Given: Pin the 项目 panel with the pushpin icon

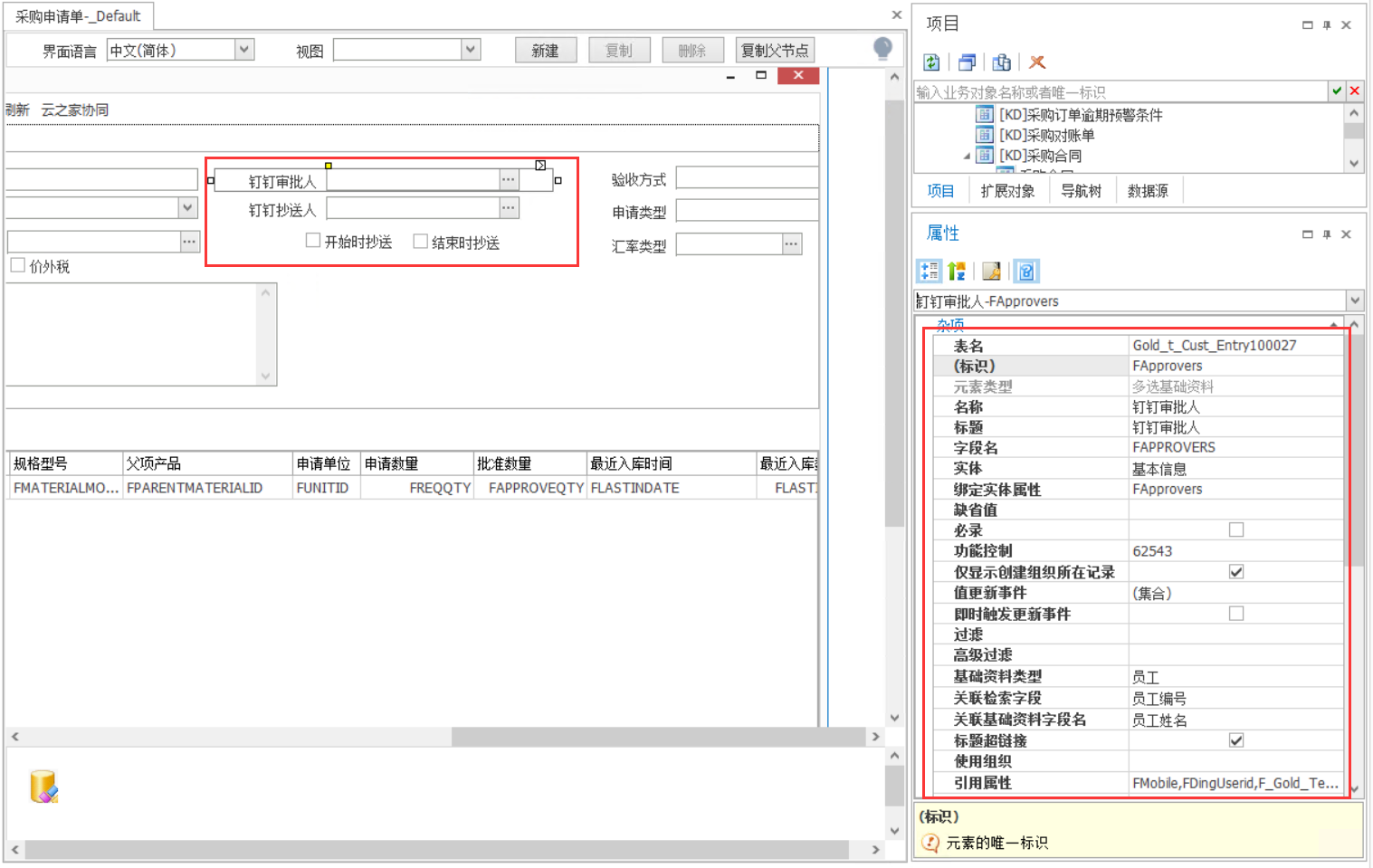Looking at the screenshot, I should [1327, 25].
